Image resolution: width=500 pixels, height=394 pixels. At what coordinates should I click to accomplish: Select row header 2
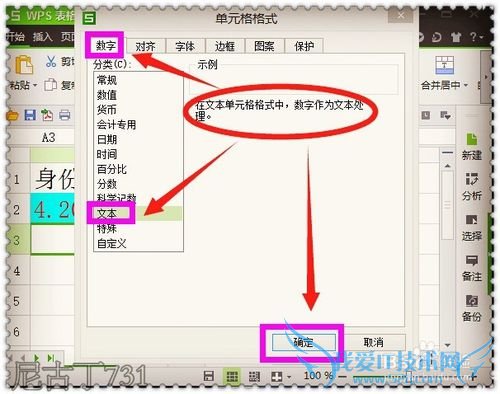click(17, 210)
